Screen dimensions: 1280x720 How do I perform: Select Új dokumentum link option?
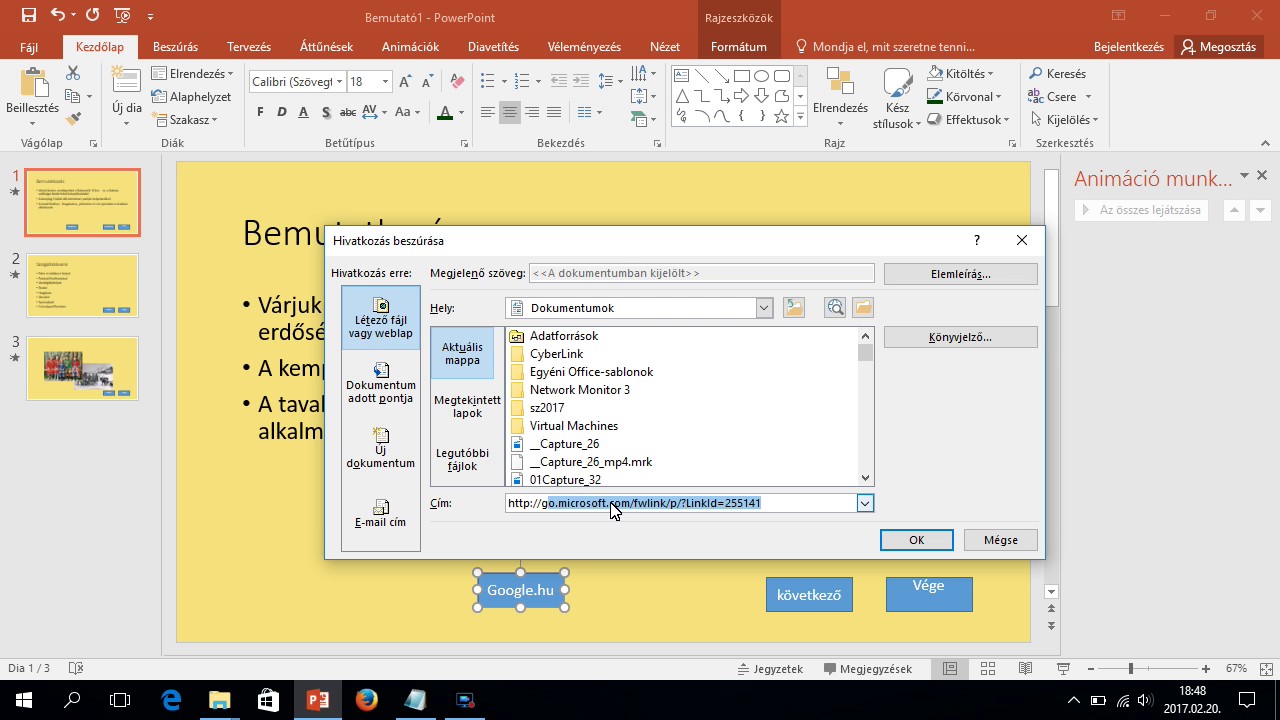[381, 448]
